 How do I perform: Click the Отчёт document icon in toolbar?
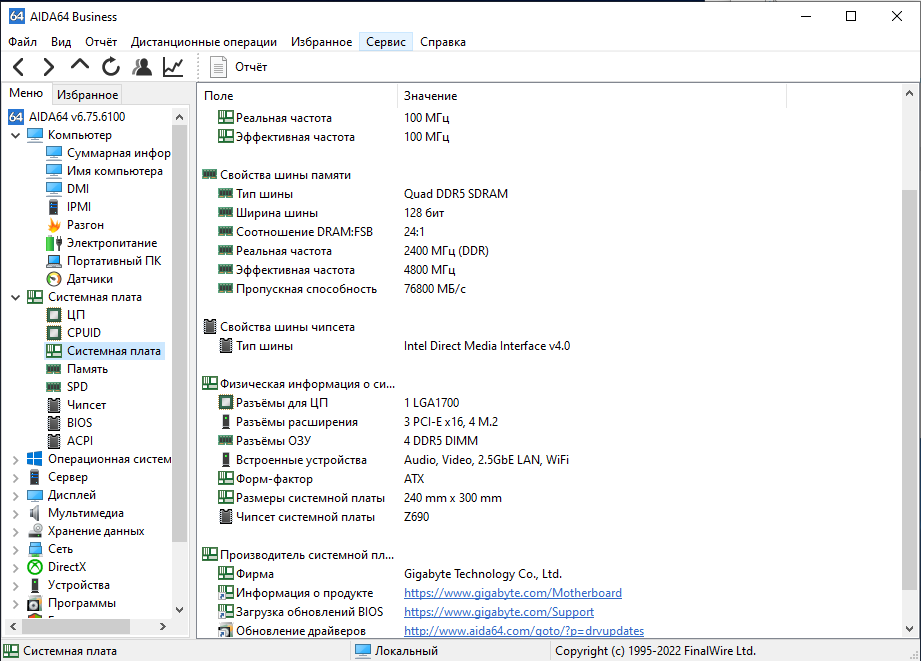(x=218, y=67)
